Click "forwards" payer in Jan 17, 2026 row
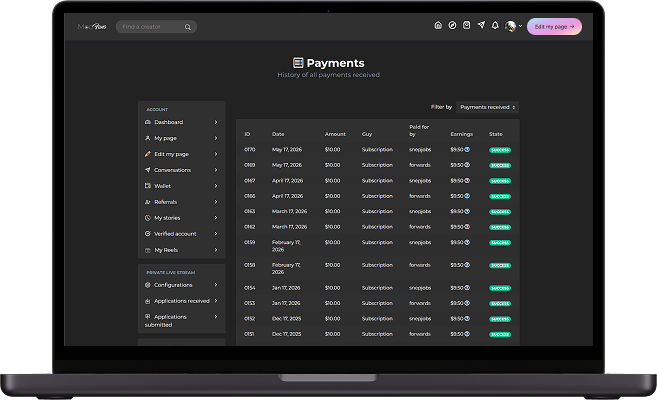Viewport: 657px width, 401px height. point(420,303)
